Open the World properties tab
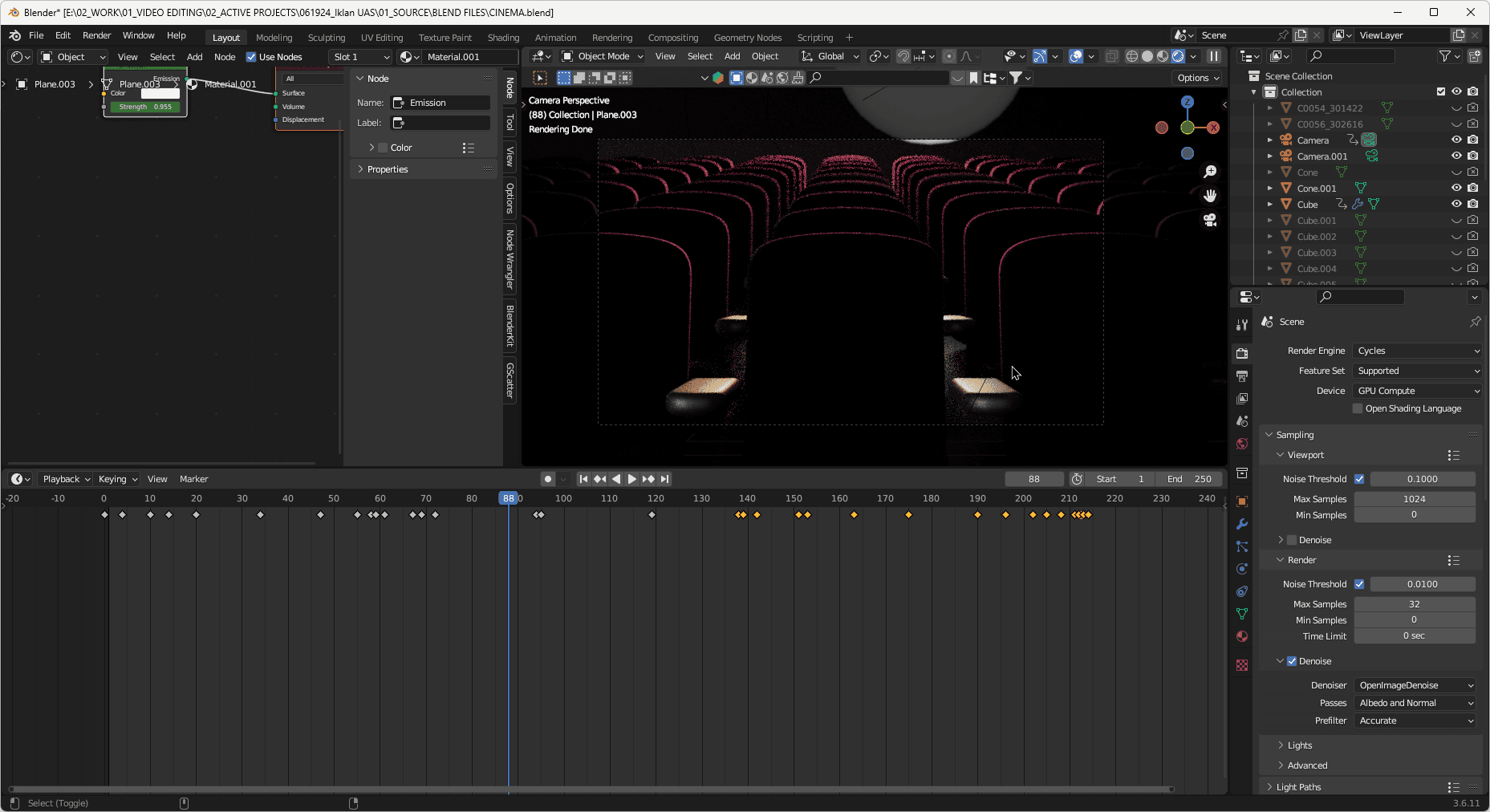 [1242, 444]
